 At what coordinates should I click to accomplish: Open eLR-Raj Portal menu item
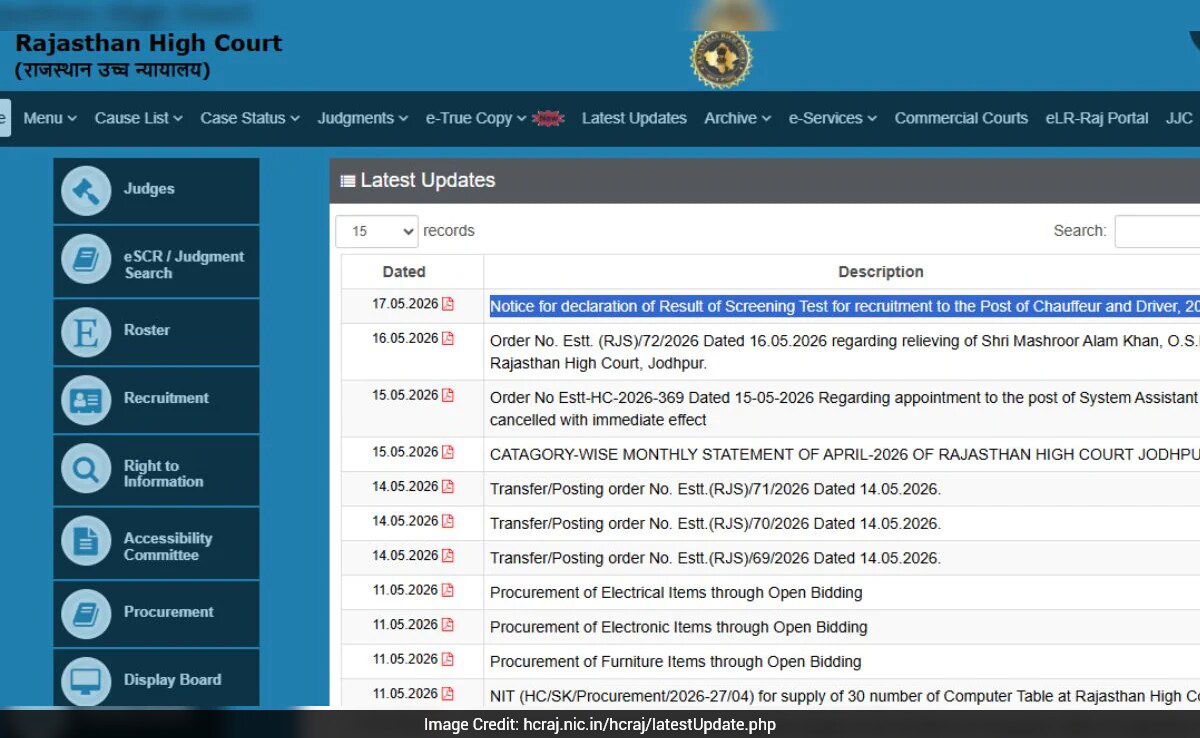tap(1097, 118)
